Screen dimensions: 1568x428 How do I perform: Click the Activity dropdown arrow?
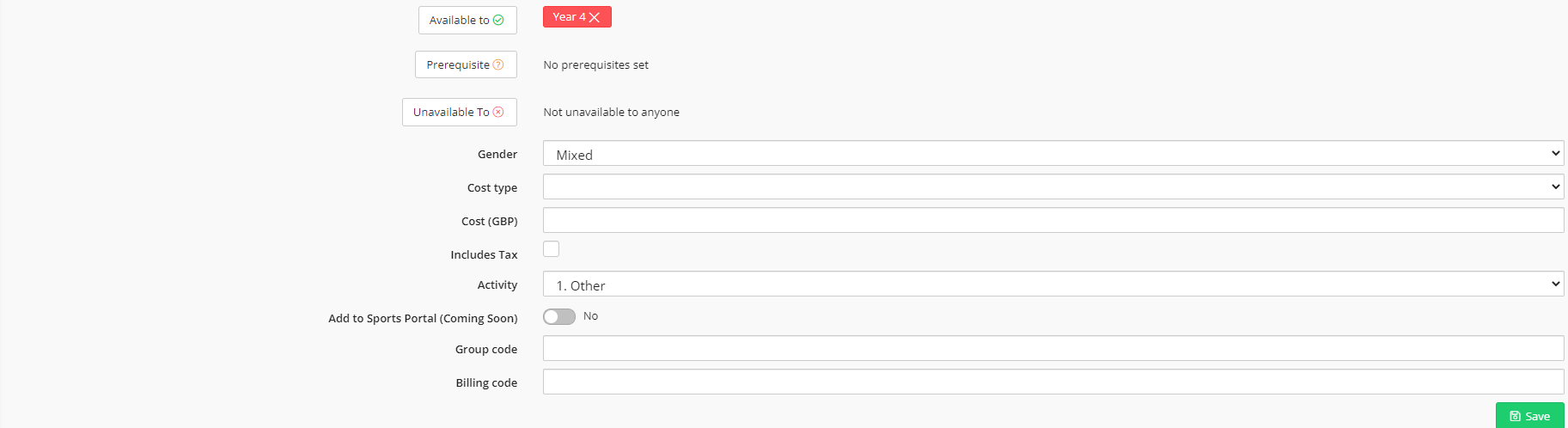pos(1555,284)
